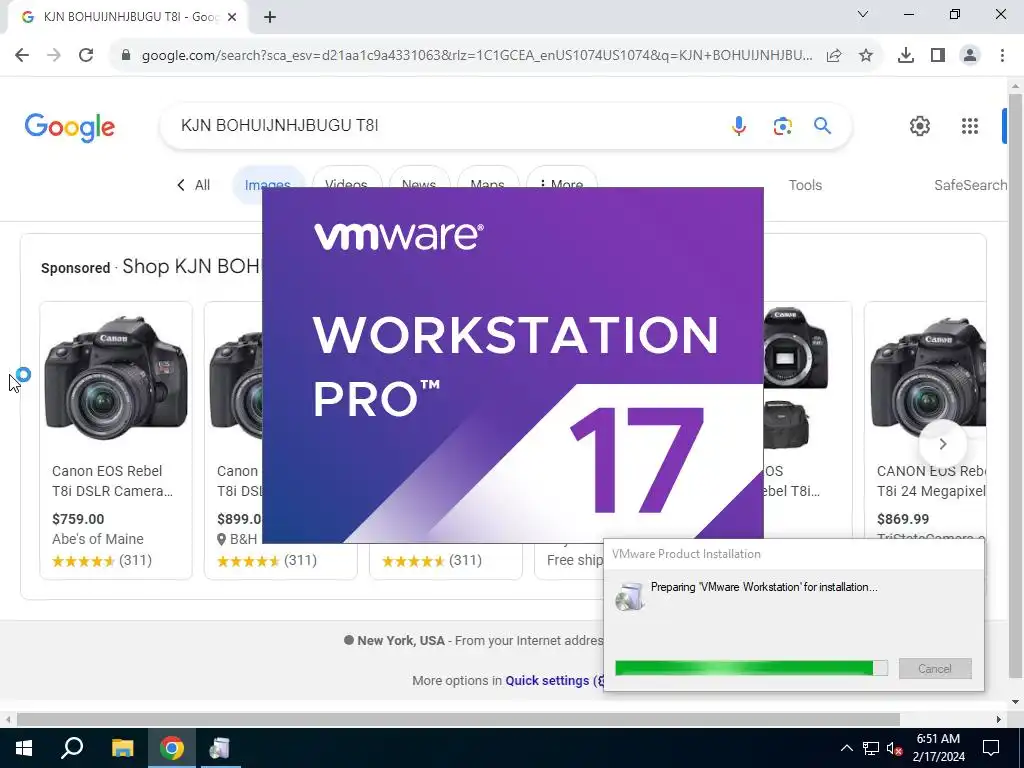Toggle the Chrome side panel icon

[938, 56]
